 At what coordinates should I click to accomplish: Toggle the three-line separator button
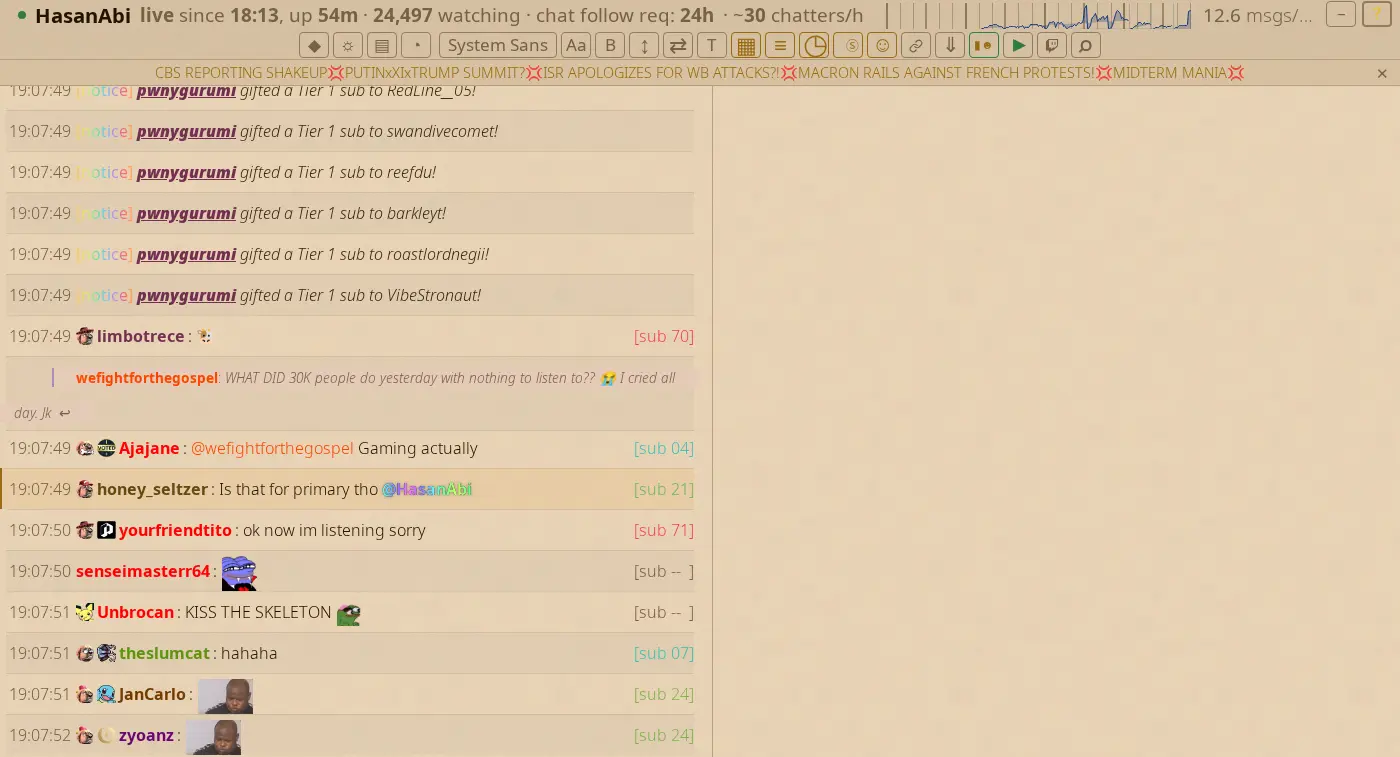coord(780,45)
